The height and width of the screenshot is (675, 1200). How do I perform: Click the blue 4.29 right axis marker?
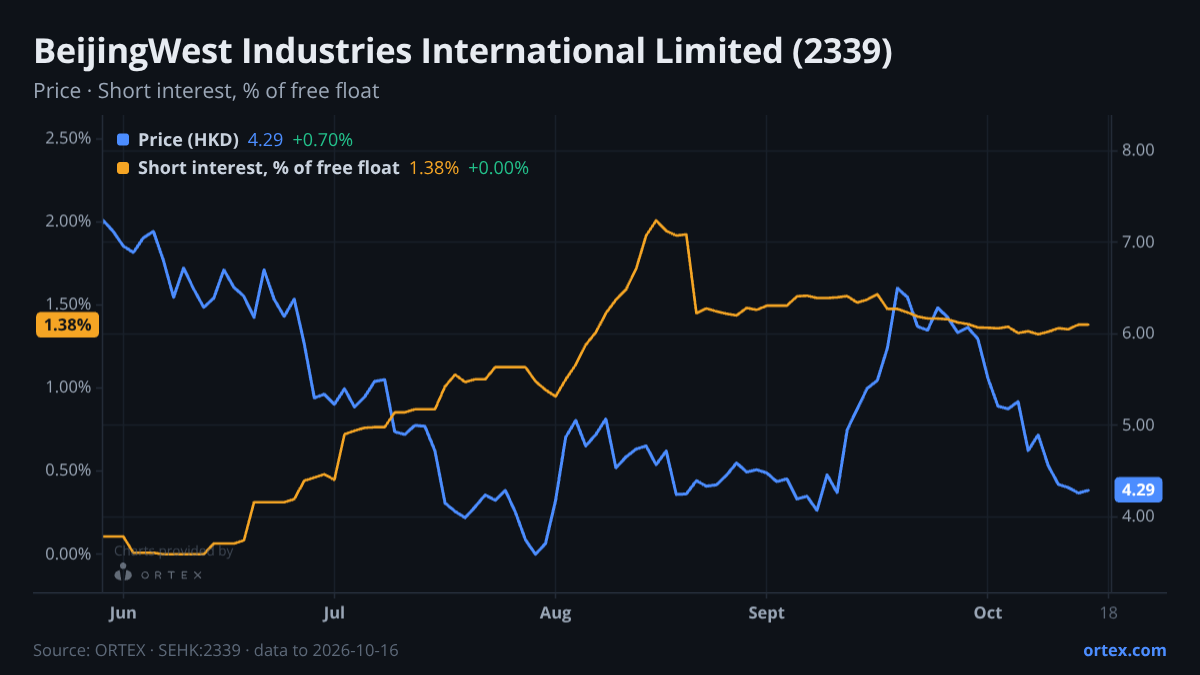tap(1139, 490)
